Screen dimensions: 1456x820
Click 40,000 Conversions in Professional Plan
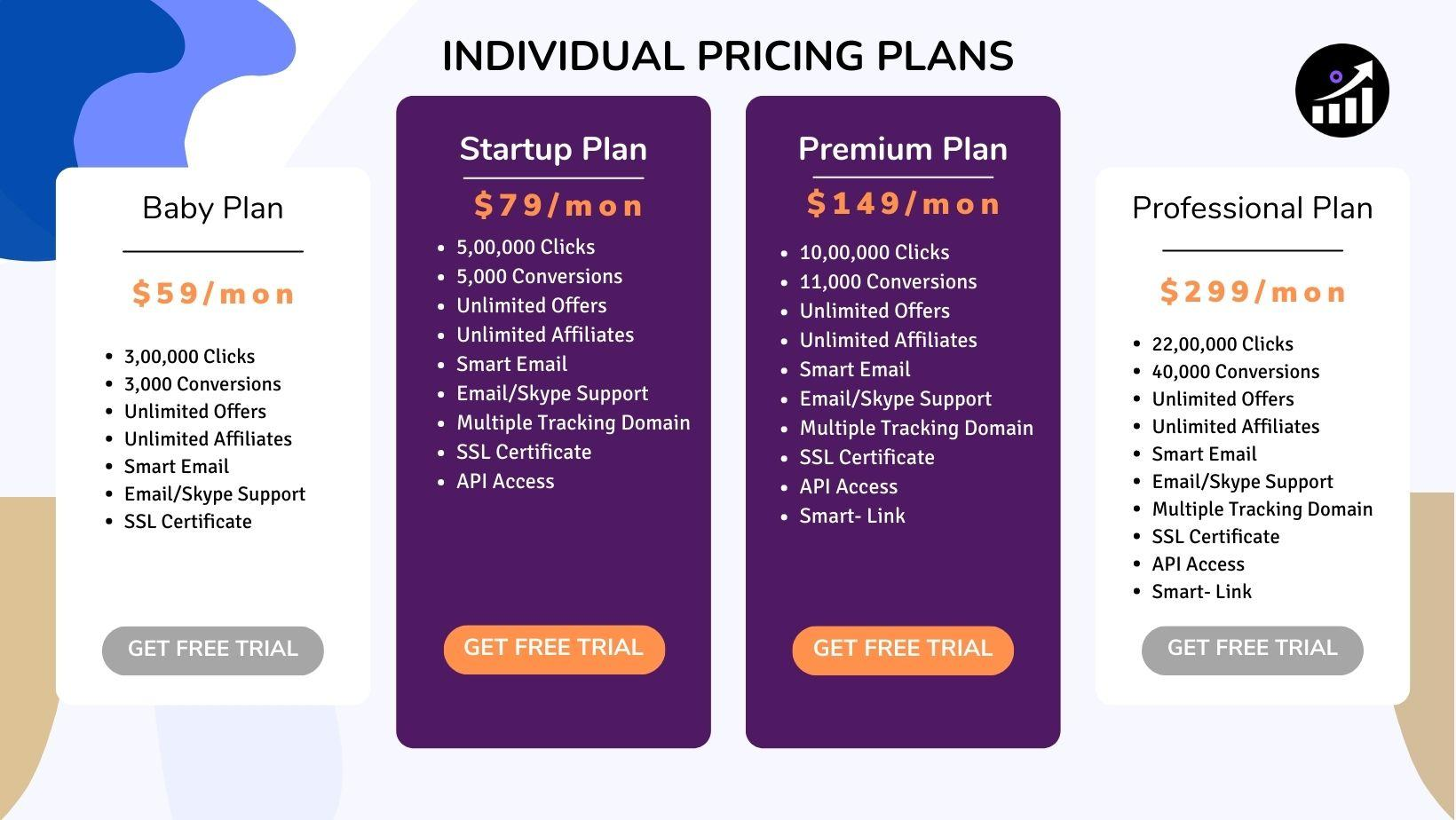(x=1236, y=372)
